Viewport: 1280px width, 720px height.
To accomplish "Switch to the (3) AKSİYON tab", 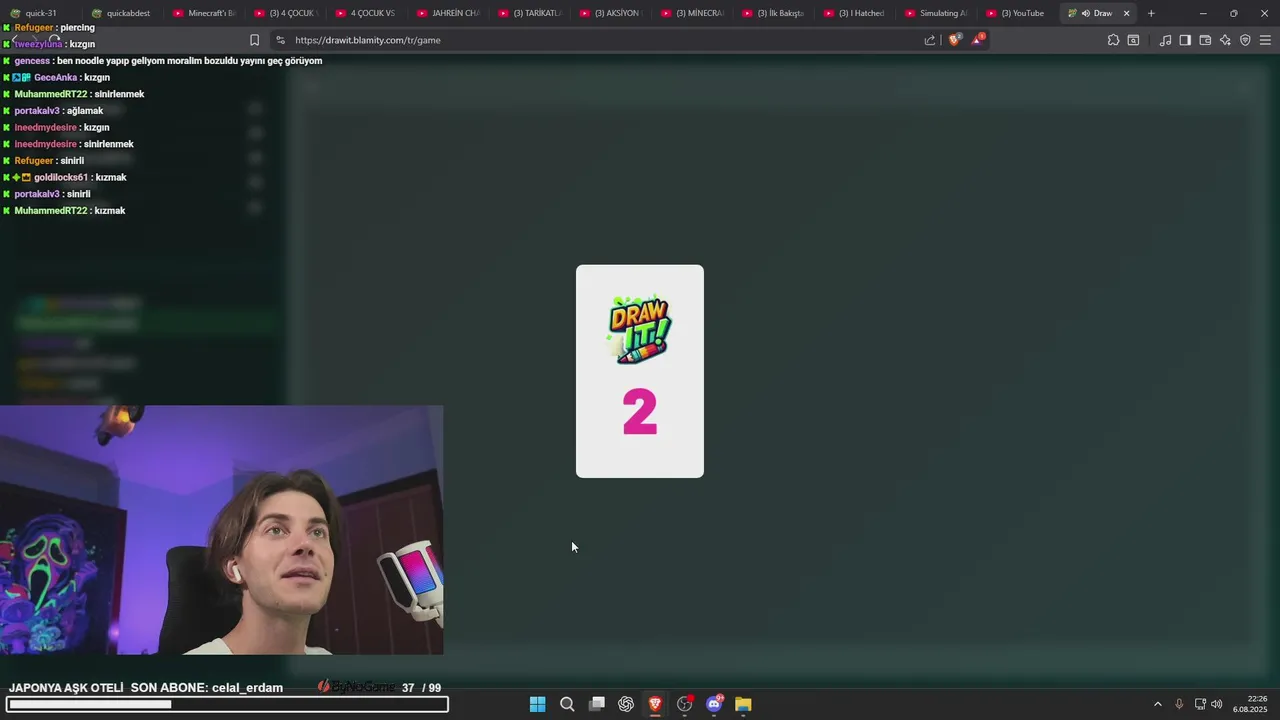I will click(609, 13).
